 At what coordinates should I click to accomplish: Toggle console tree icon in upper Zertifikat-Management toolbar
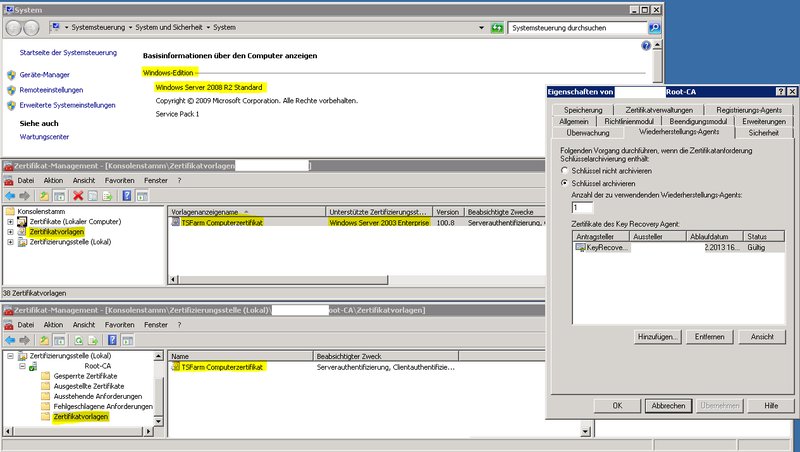tap(59, 196)
